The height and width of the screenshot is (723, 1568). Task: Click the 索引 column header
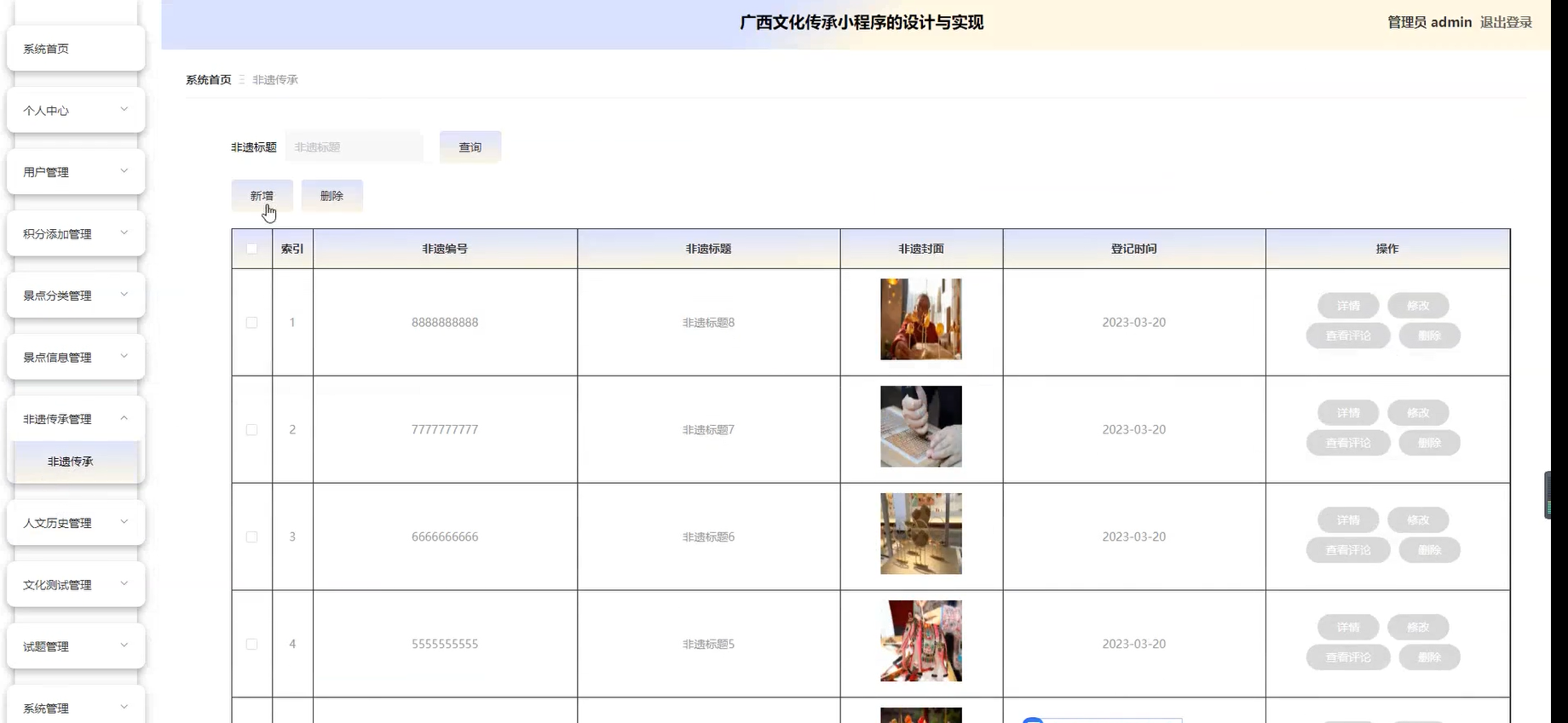tap(292, 249)
